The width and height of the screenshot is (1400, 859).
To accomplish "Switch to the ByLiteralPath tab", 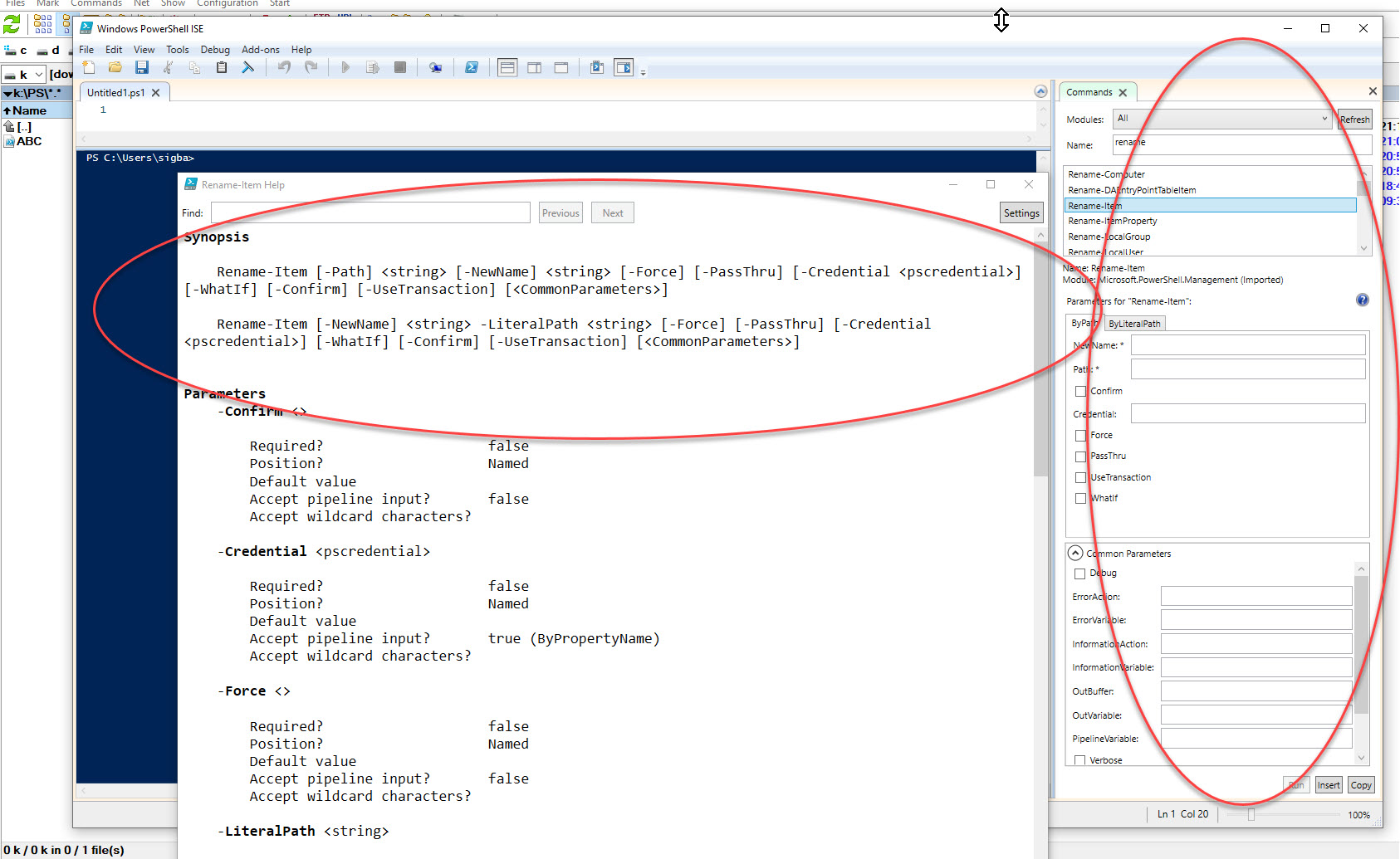I will pos(1134,324).
